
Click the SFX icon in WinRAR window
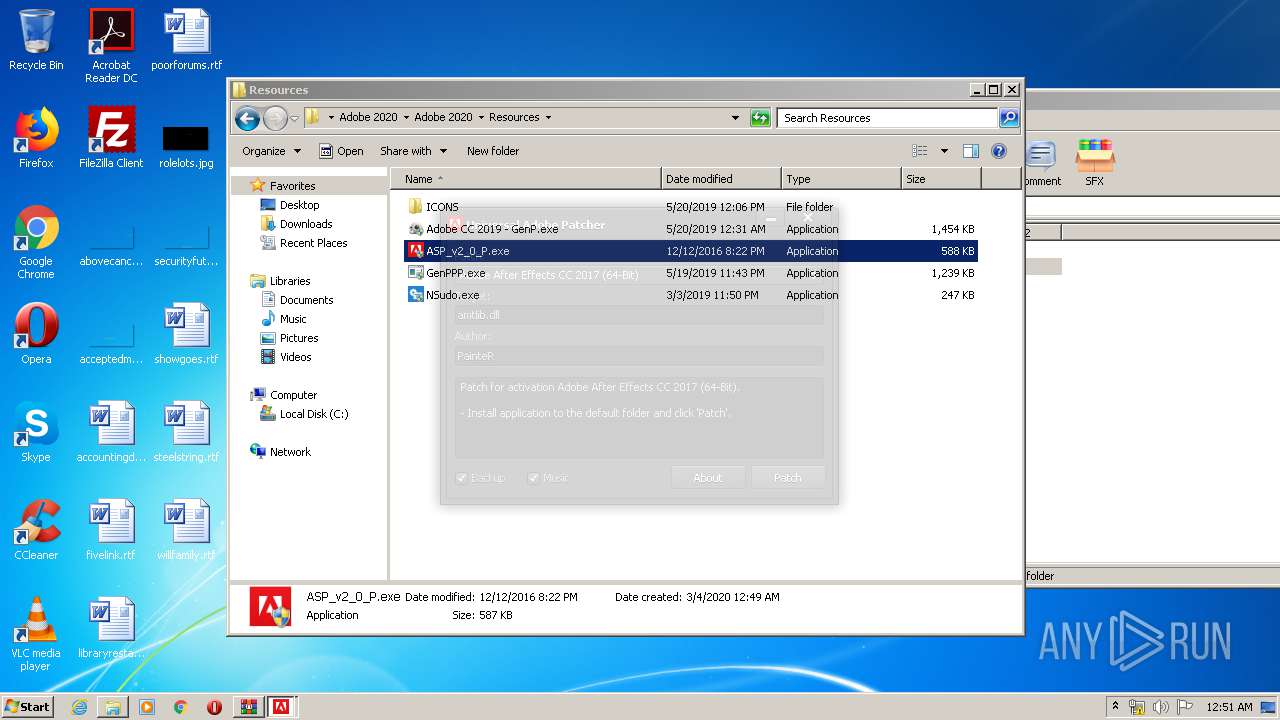(1095, 162)
